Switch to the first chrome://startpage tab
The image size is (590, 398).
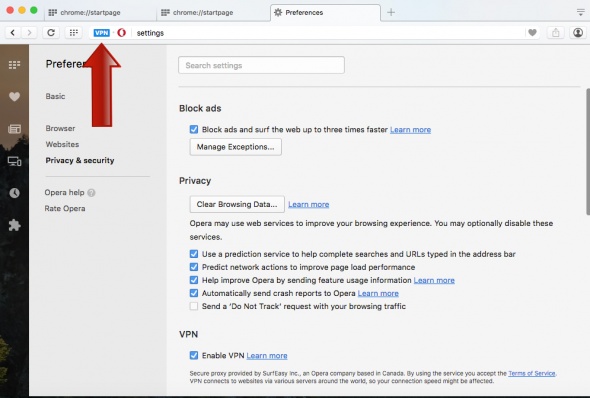100,12
